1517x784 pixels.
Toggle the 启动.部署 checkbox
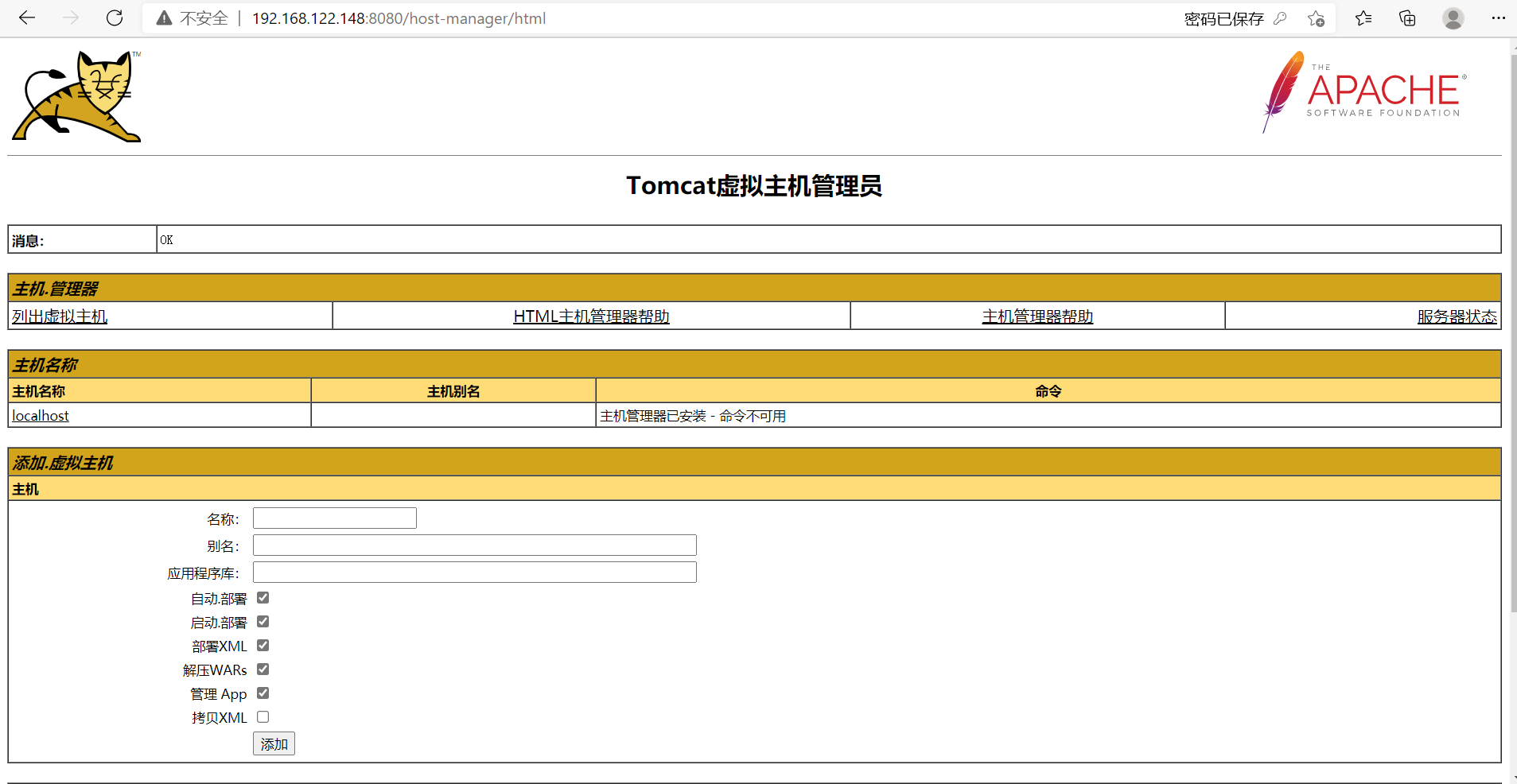click(x=263, y=622)
